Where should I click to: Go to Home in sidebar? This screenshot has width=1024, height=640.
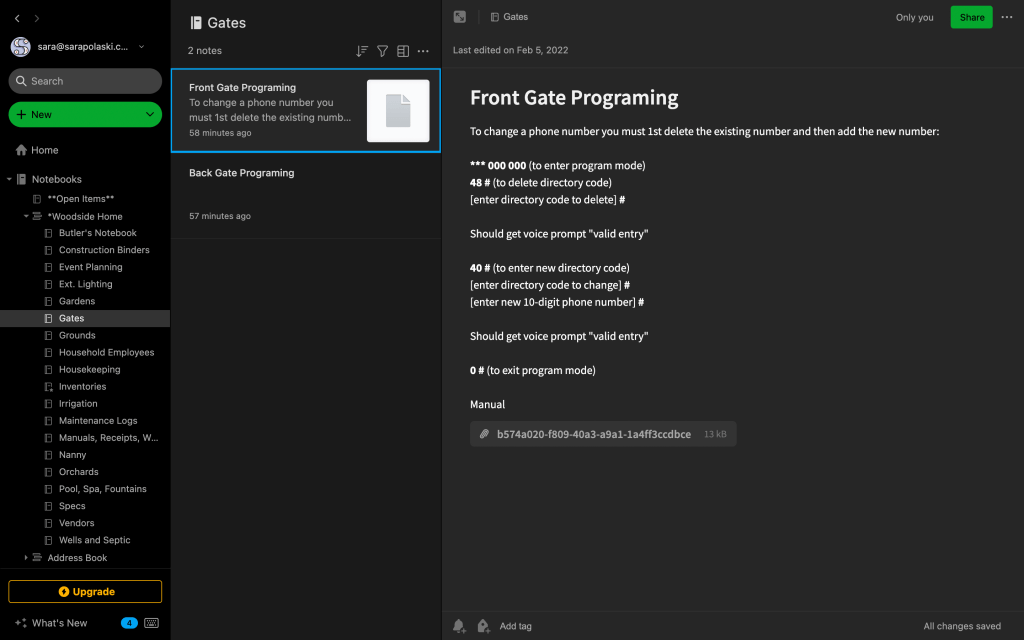point(45,150)
